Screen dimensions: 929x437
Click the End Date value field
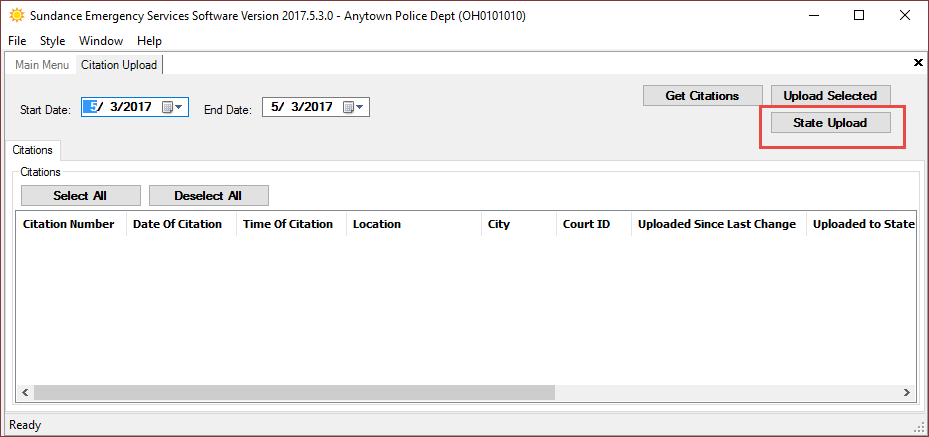click(x=302, y=107)
